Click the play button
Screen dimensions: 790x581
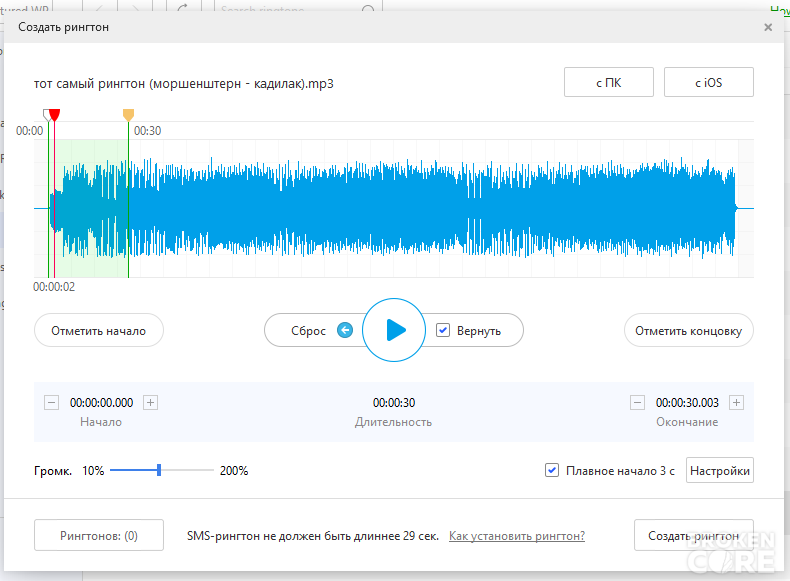[x=394, y=330]
